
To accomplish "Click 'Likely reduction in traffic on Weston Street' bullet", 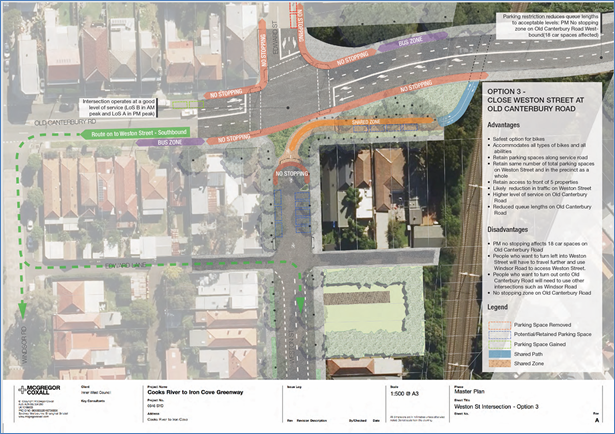I will [x=540, y=188].
